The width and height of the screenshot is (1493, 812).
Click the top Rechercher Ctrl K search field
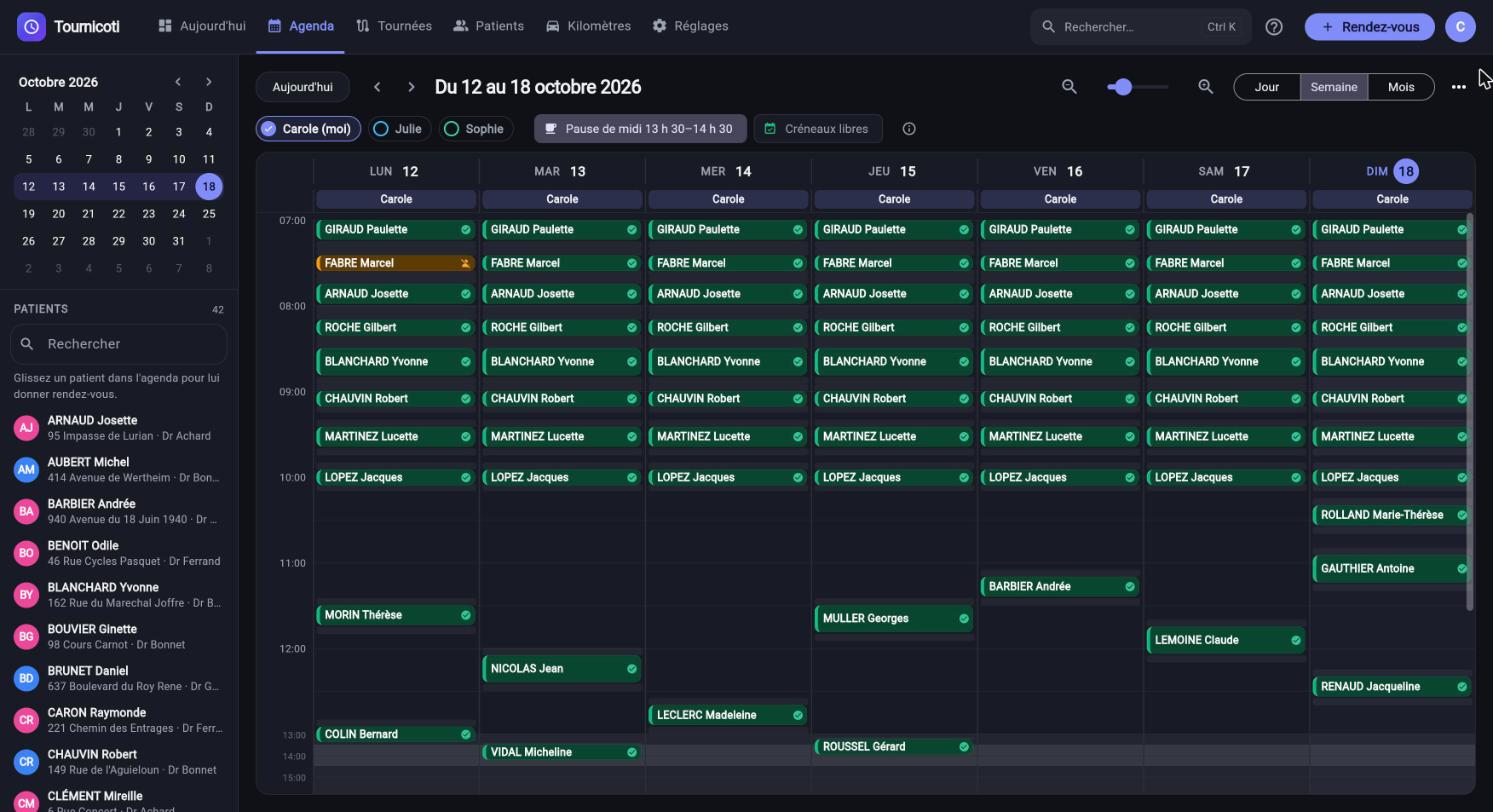[x=1141, y=27]
